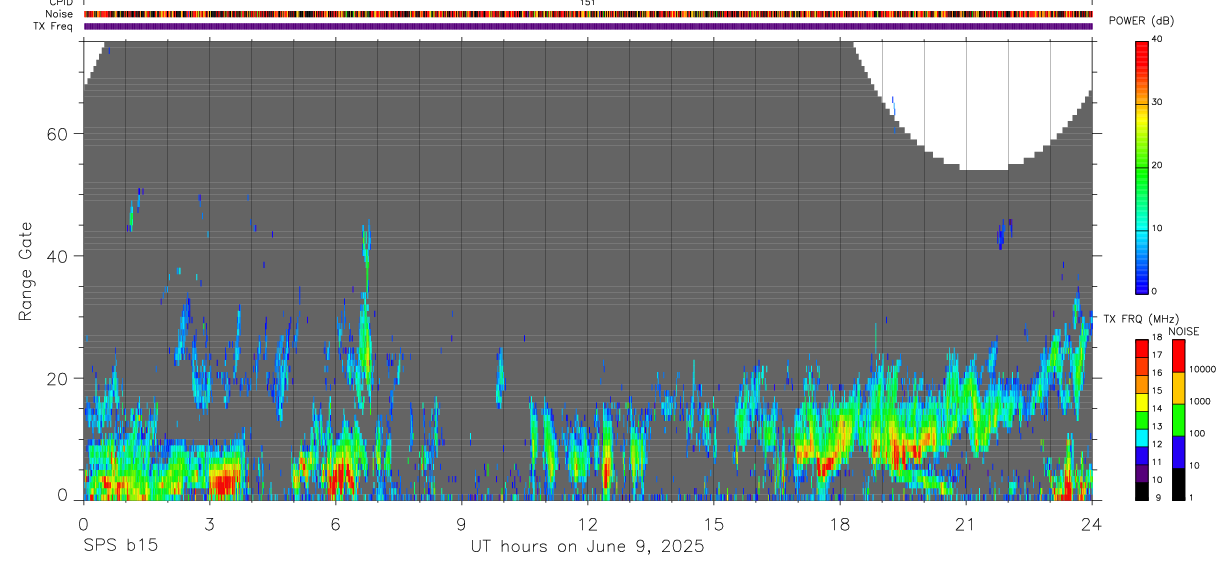Click the 'SPS b15' label
This screenshot has height=567, width=1228.
point(119,547)
